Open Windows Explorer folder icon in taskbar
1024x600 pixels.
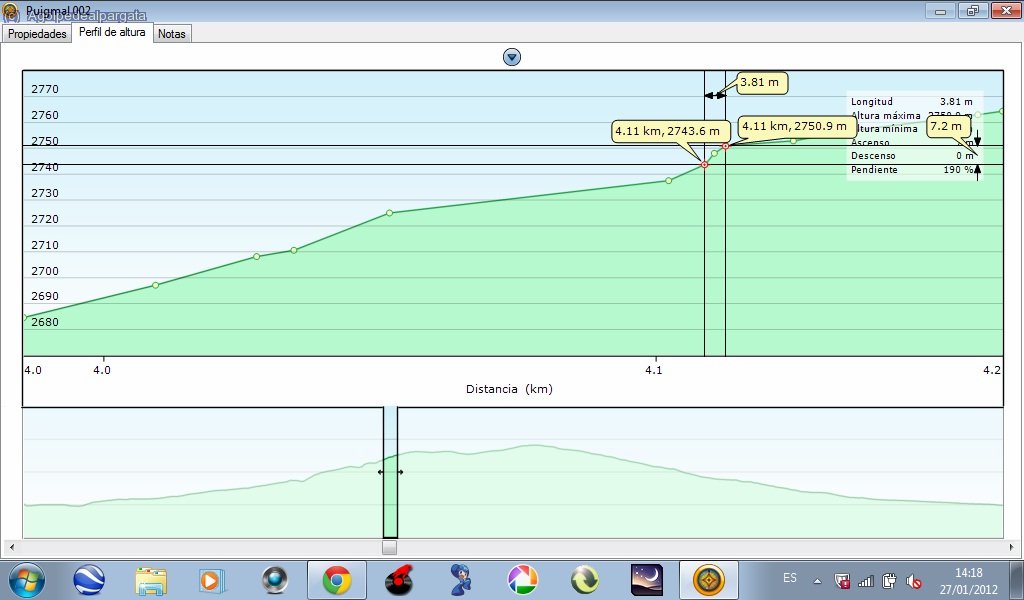(x=151, y=579)
